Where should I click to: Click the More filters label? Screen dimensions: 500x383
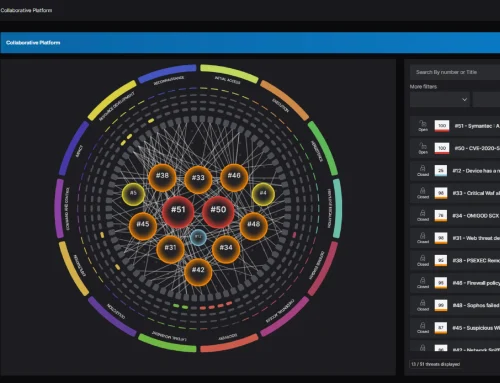click(423, 87)
